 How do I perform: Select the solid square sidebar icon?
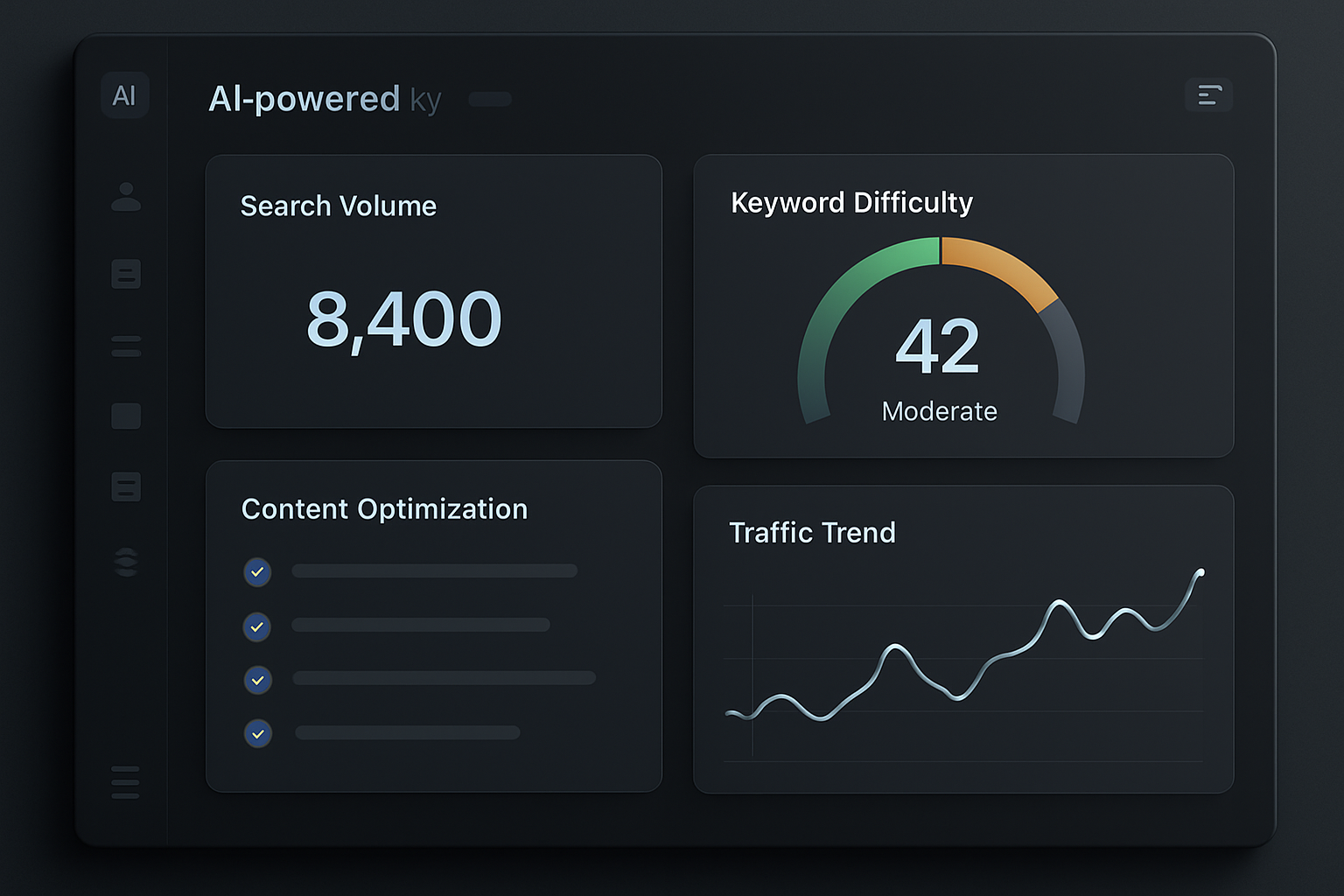[126, 416]
